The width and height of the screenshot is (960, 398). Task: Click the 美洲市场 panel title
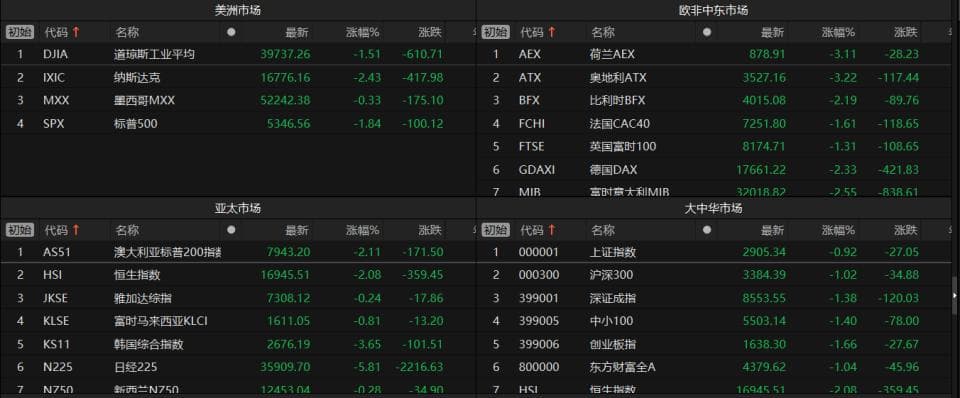(238, 10)
